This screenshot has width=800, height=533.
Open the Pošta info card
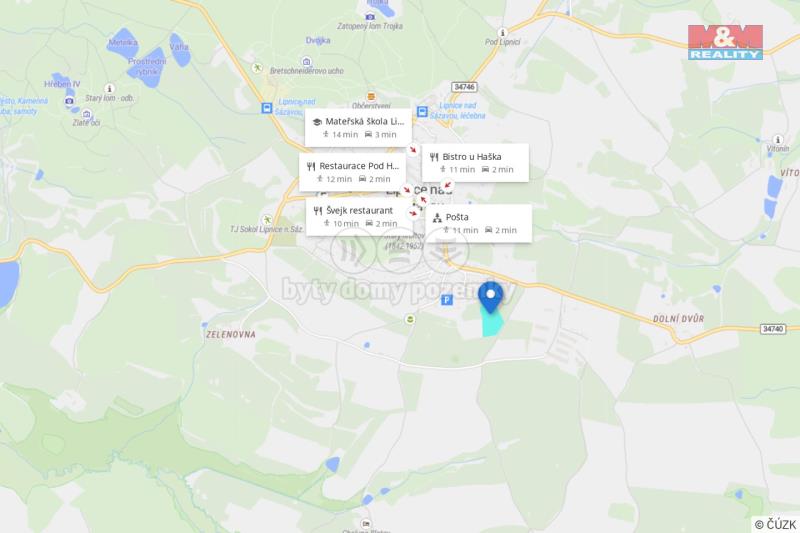(479, 223)
